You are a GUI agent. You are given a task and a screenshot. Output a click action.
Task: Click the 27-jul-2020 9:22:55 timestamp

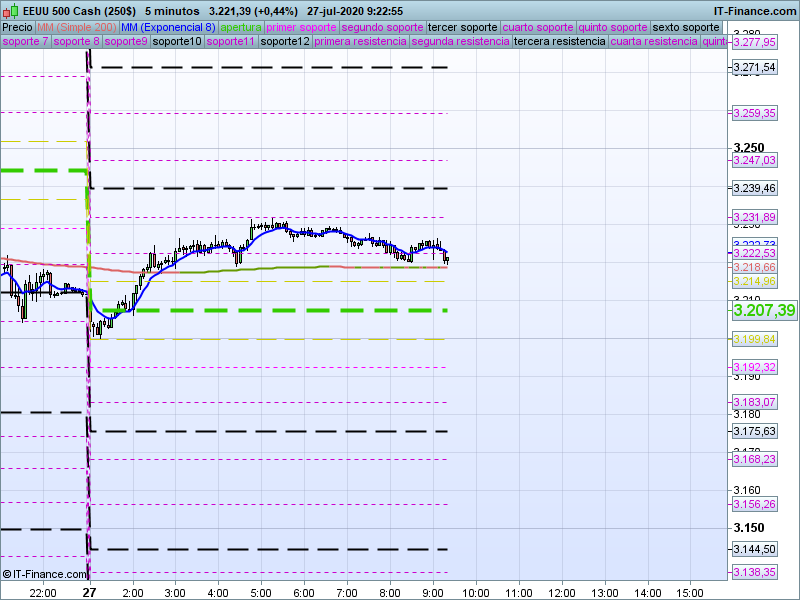pyautogui.click(x=355, y=11)
